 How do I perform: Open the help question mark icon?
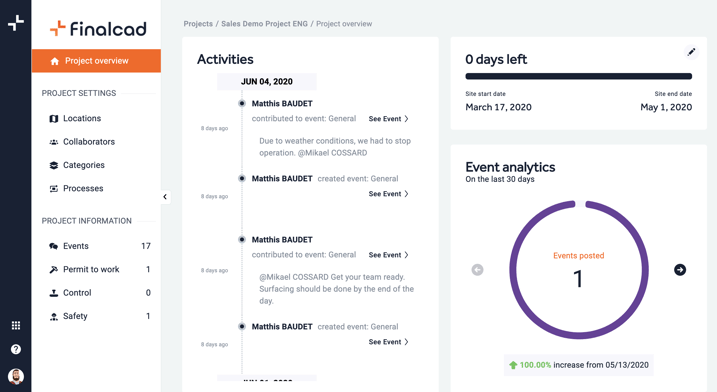click(16, 349)
